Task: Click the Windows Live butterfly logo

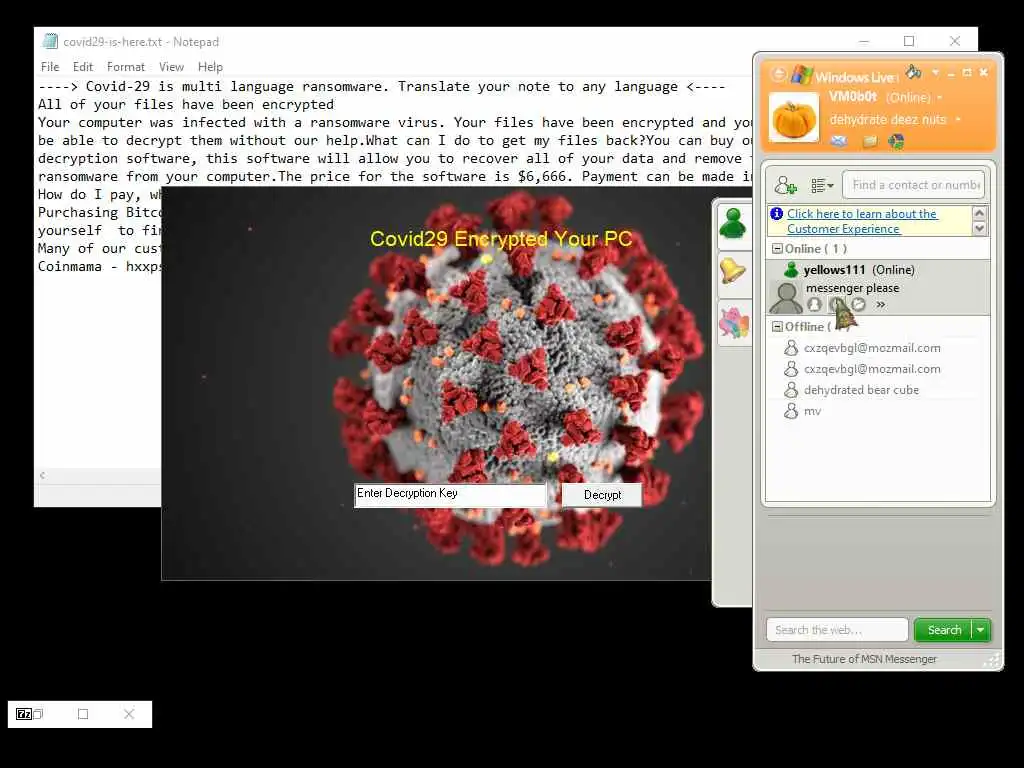Action: pos(801,74)
